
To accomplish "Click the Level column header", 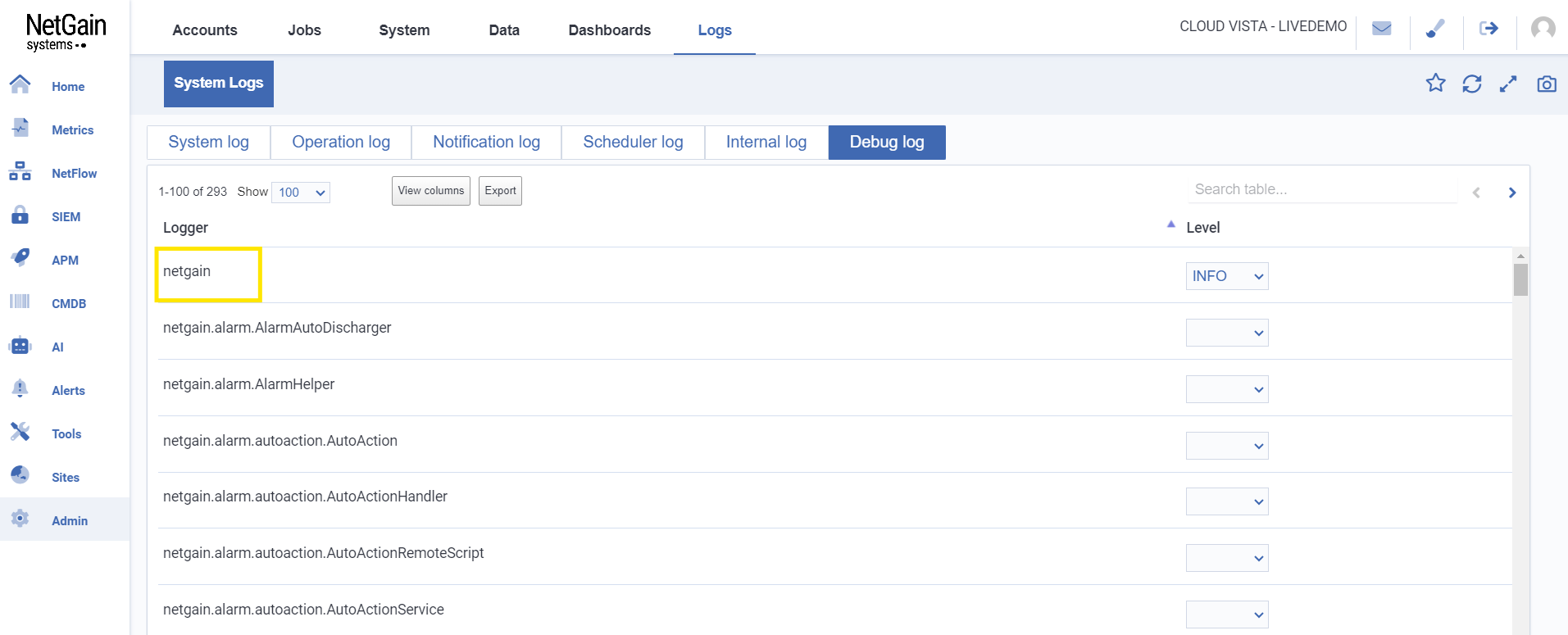I will (1203, 228).
